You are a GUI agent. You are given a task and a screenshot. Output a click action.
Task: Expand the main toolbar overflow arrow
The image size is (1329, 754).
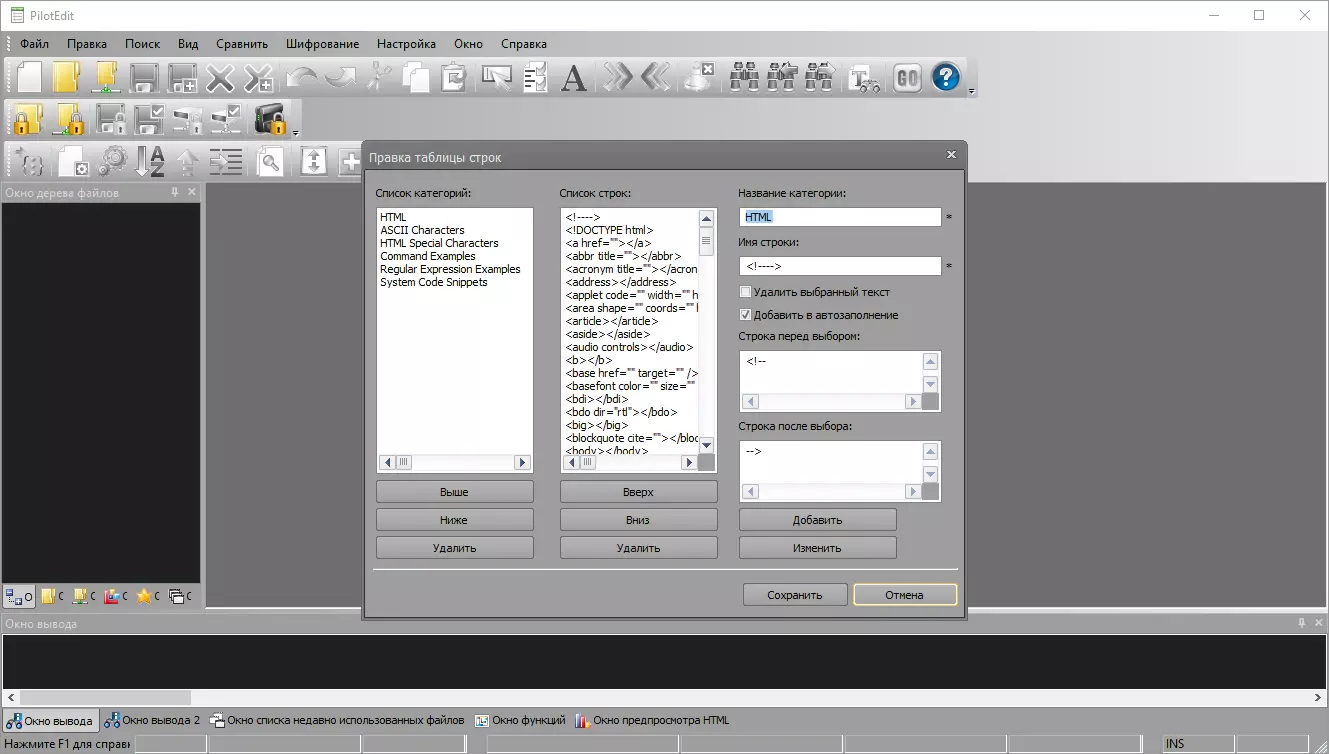pos(971,91)
